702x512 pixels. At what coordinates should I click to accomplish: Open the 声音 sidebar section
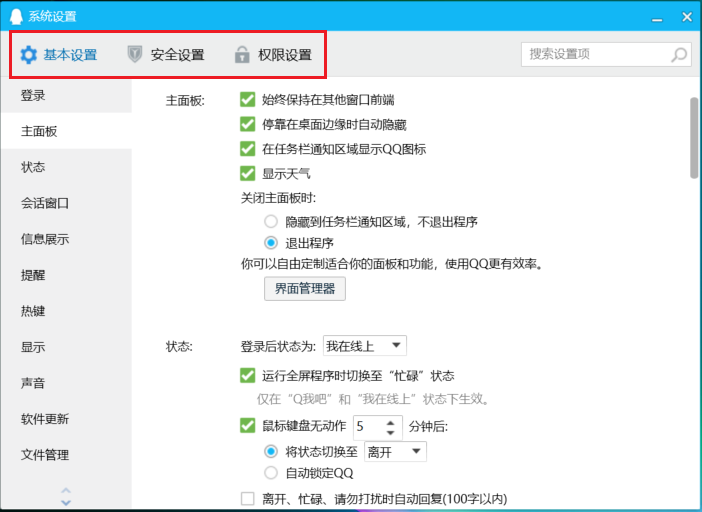coord(66,383)
